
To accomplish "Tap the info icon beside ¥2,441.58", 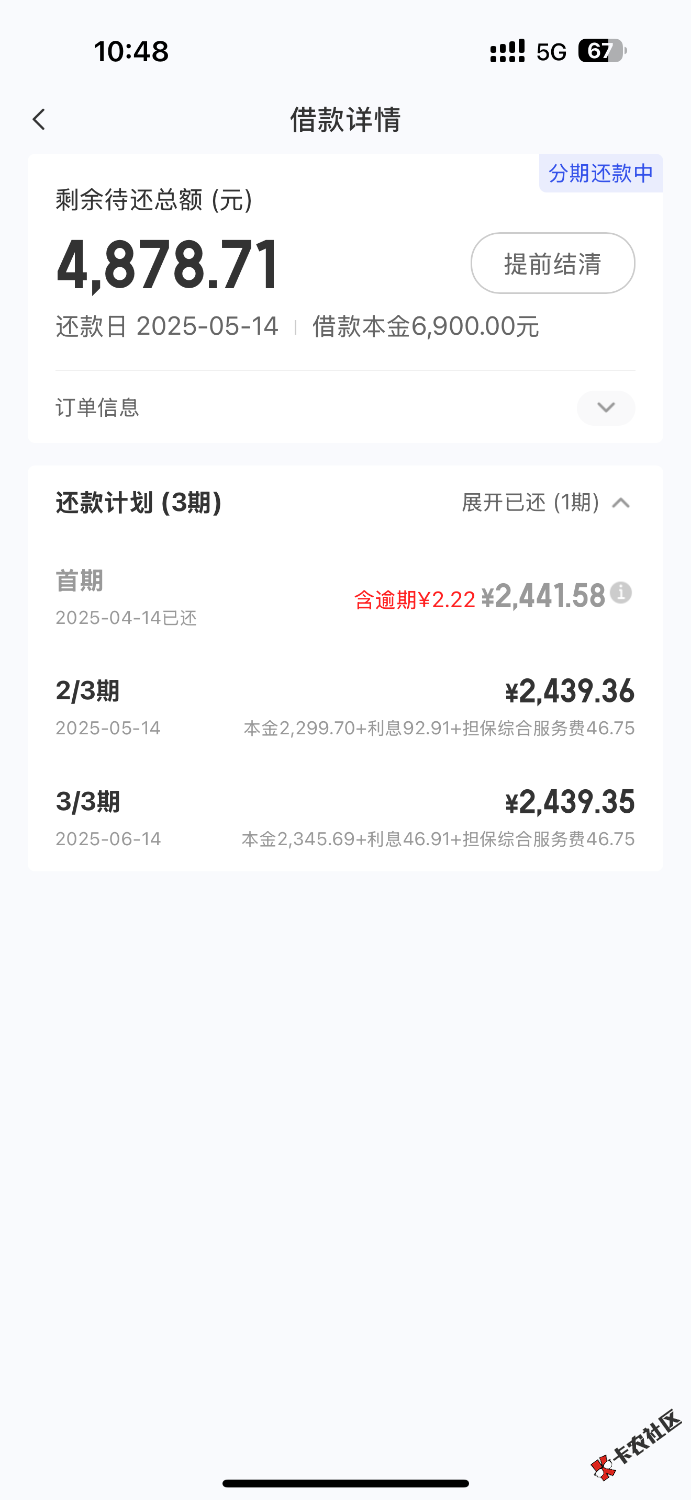I will click(x=621, y=593).
